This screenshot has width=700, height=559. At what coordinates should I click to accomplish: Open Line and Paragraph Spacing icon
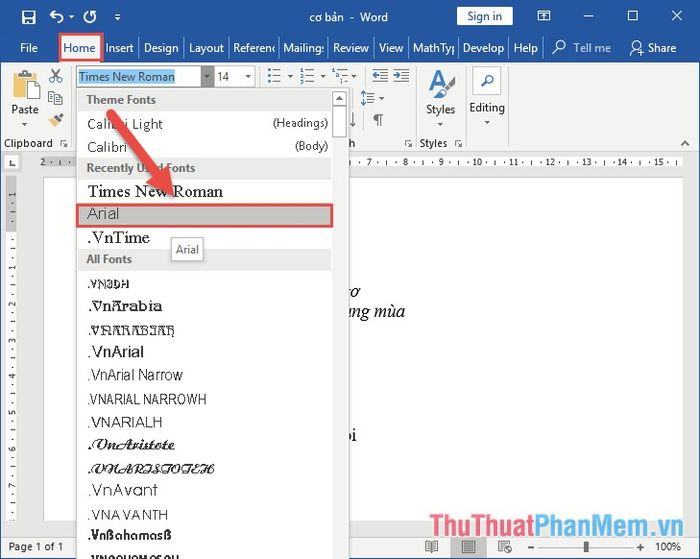pos(367,98)
